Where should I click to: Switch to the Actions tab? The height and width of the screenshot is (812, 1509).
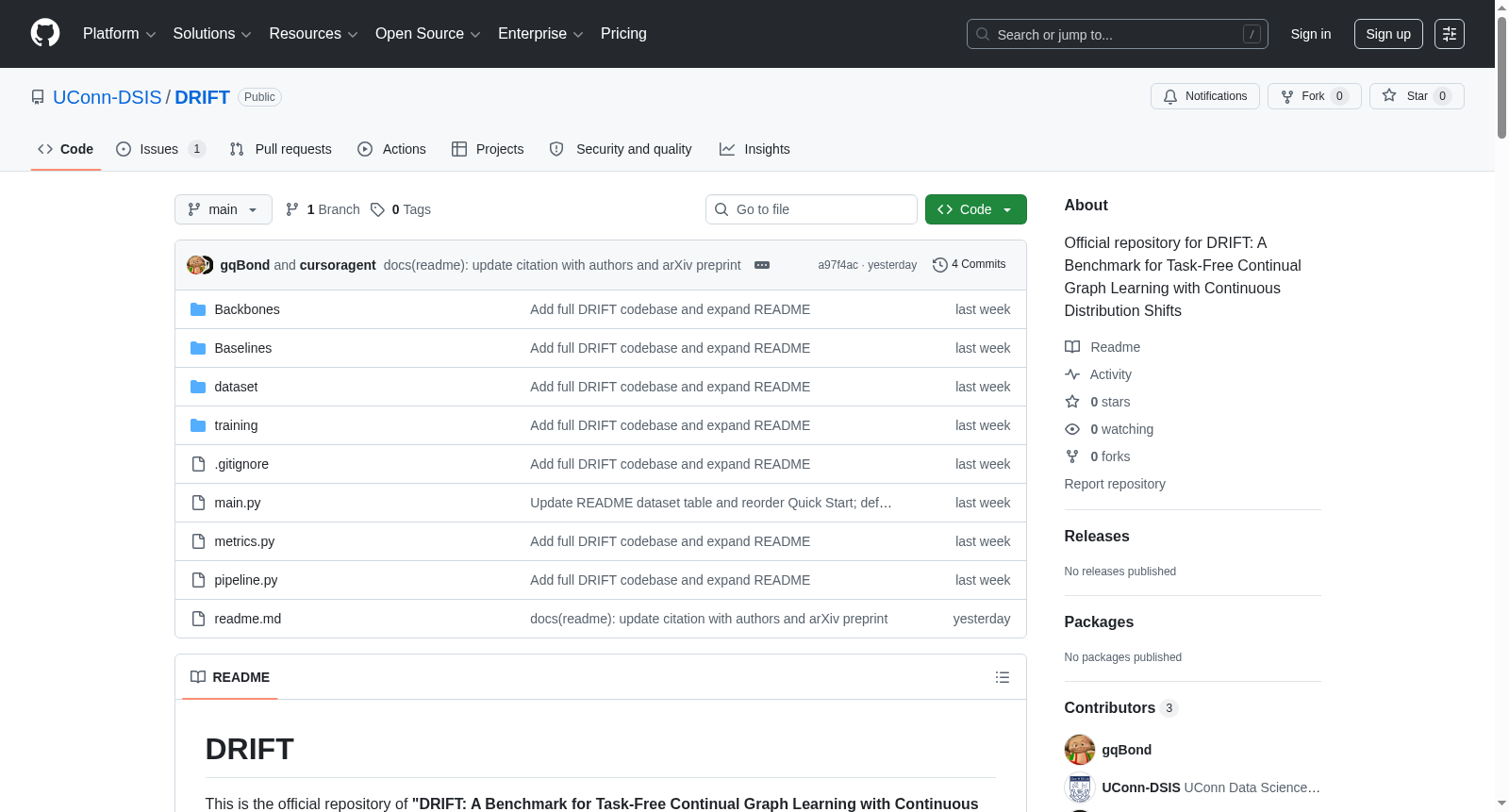point(391,149)
